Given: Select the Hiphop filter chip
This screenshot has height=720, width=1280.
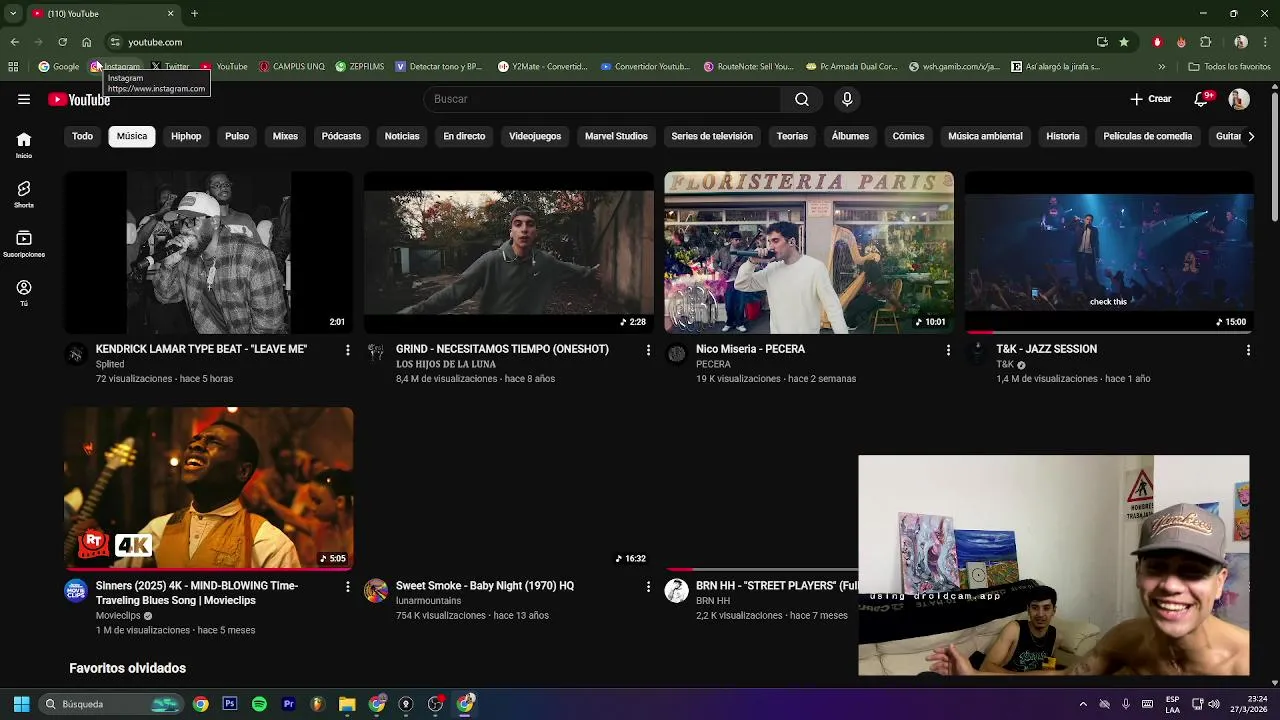Looking at the screenshot, I should (x=186, y=136).
